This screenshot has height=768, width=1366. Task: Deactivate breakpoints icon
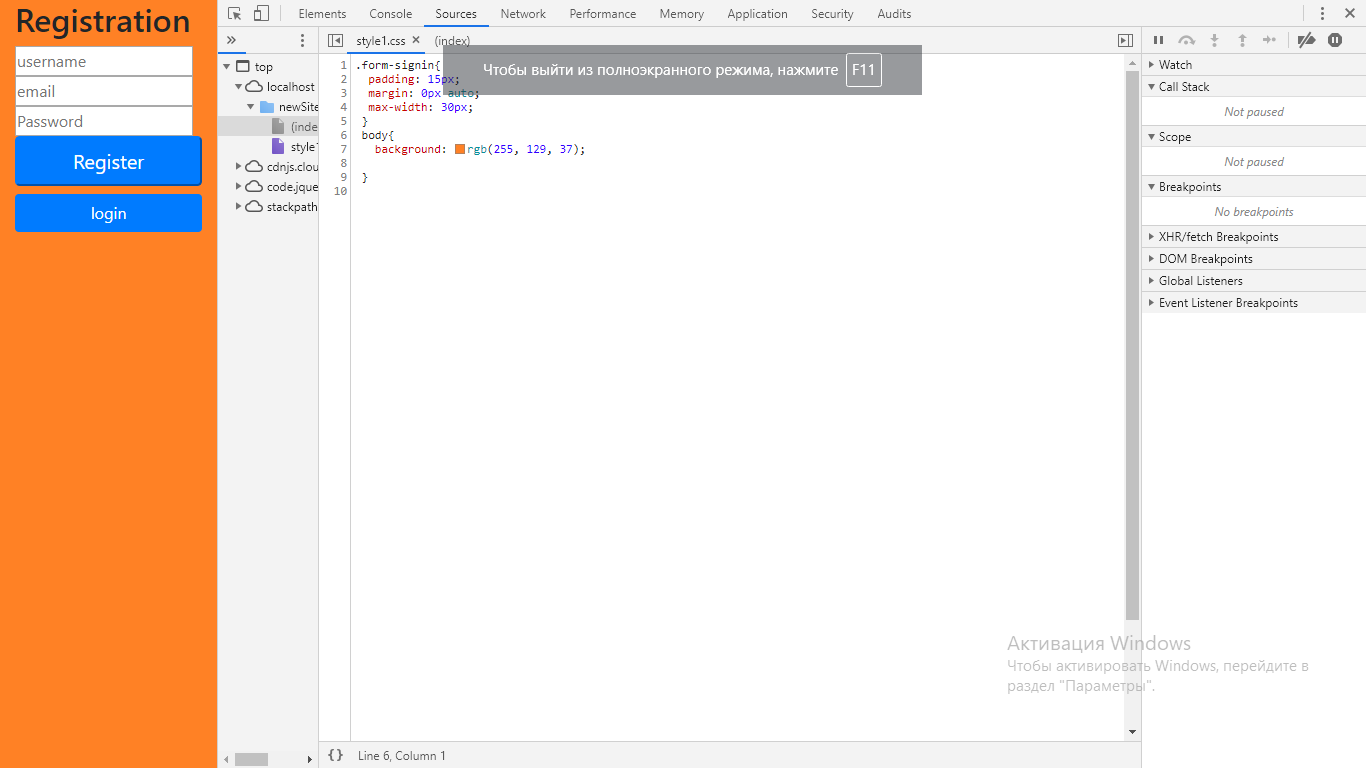(x=1306, y=40)
